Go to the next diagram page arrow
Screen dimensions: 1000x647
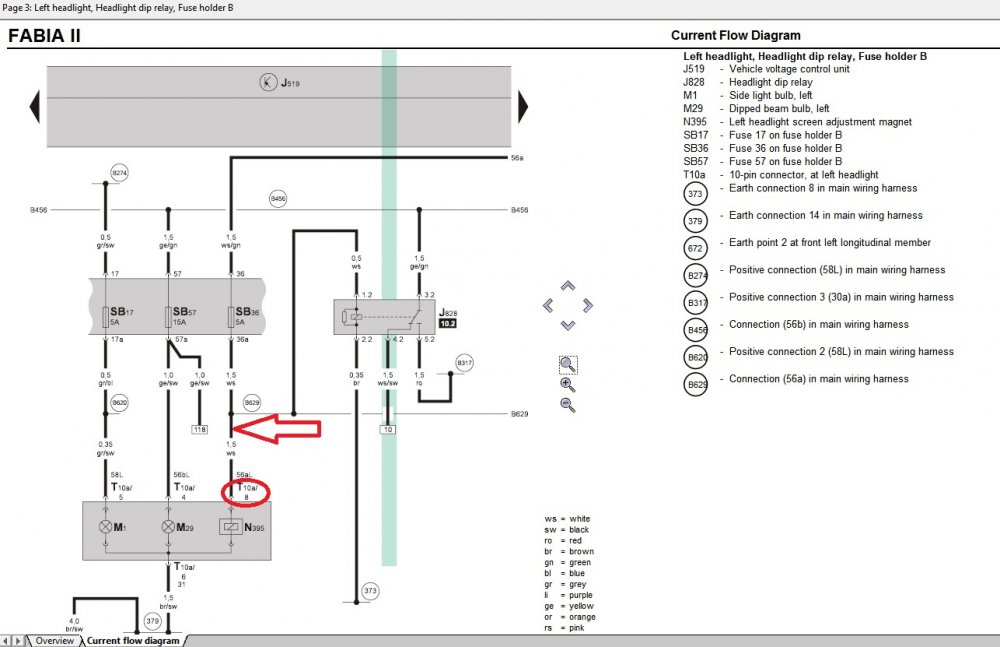523,106
